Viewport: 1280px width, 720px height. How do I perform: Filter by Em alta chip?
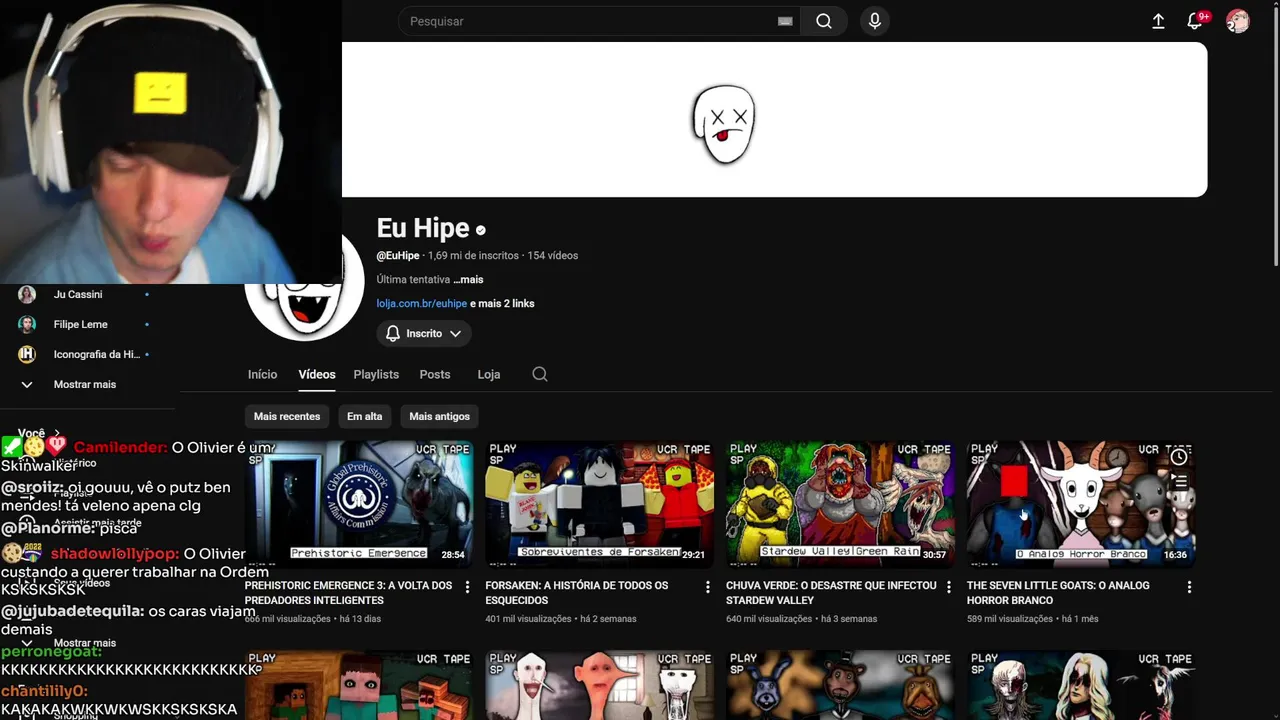[365, 416]
